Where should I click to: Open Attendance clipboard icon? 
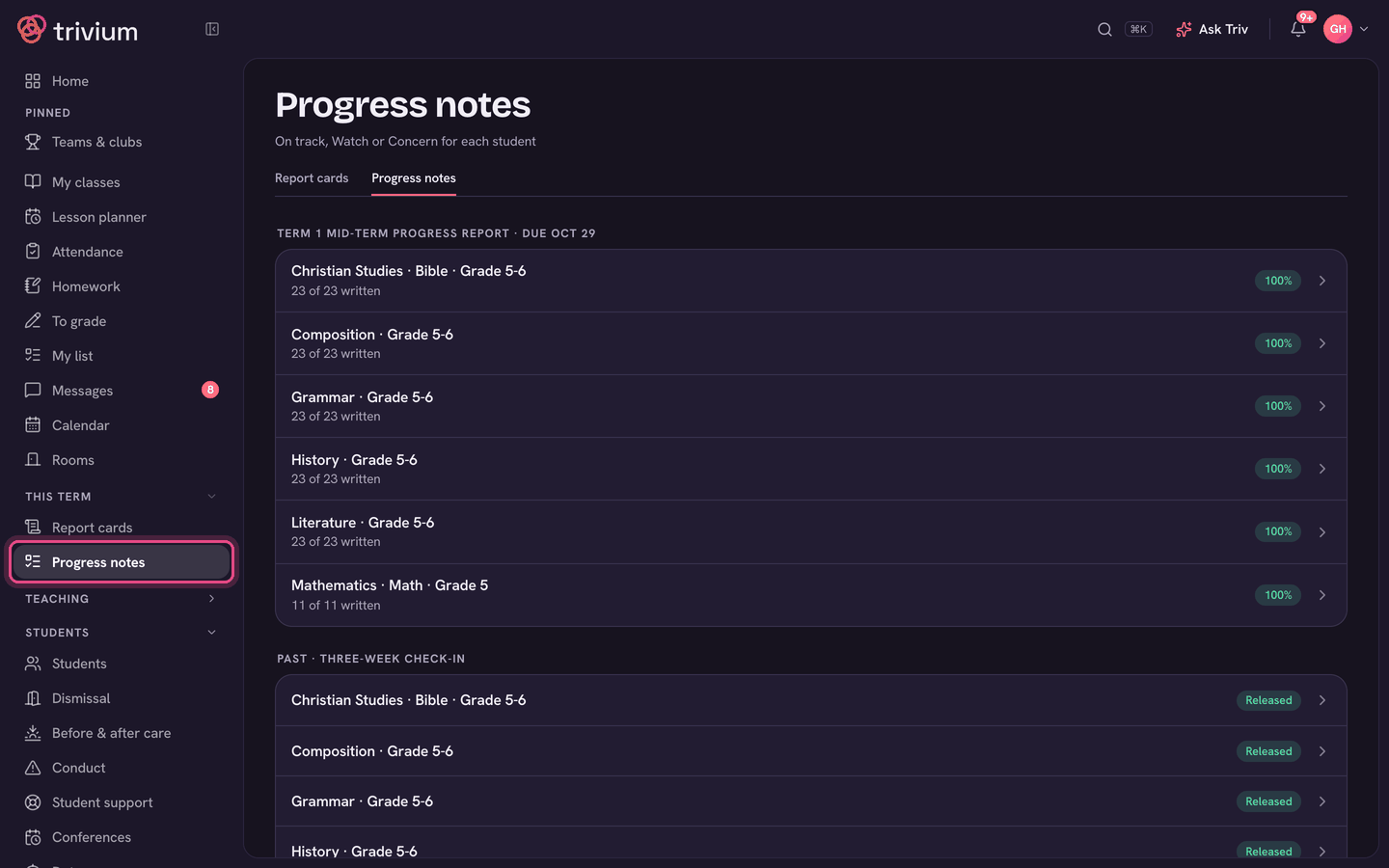coord(33,252)
